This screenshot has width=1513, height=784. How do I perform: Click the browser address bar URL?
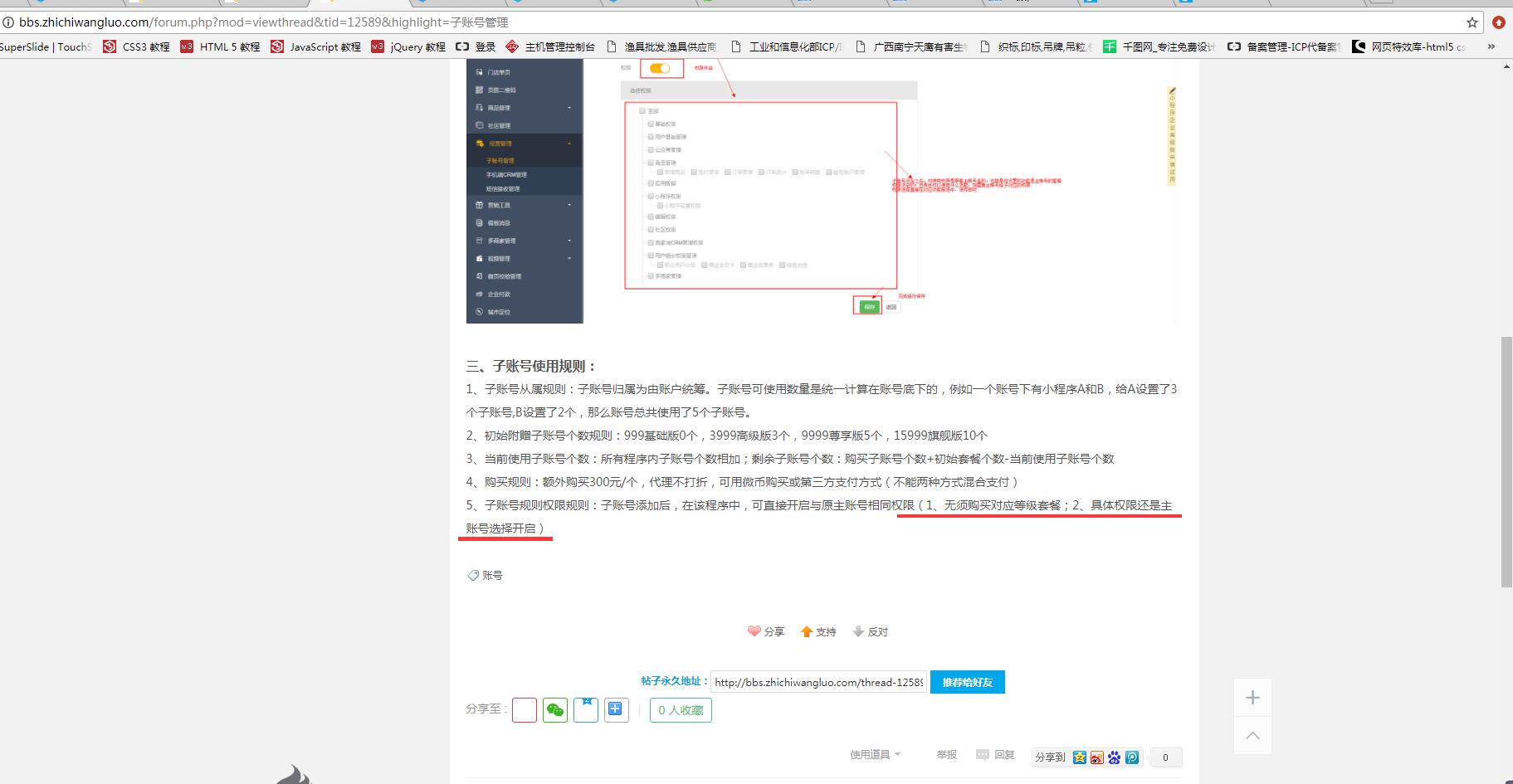[264, 22]
